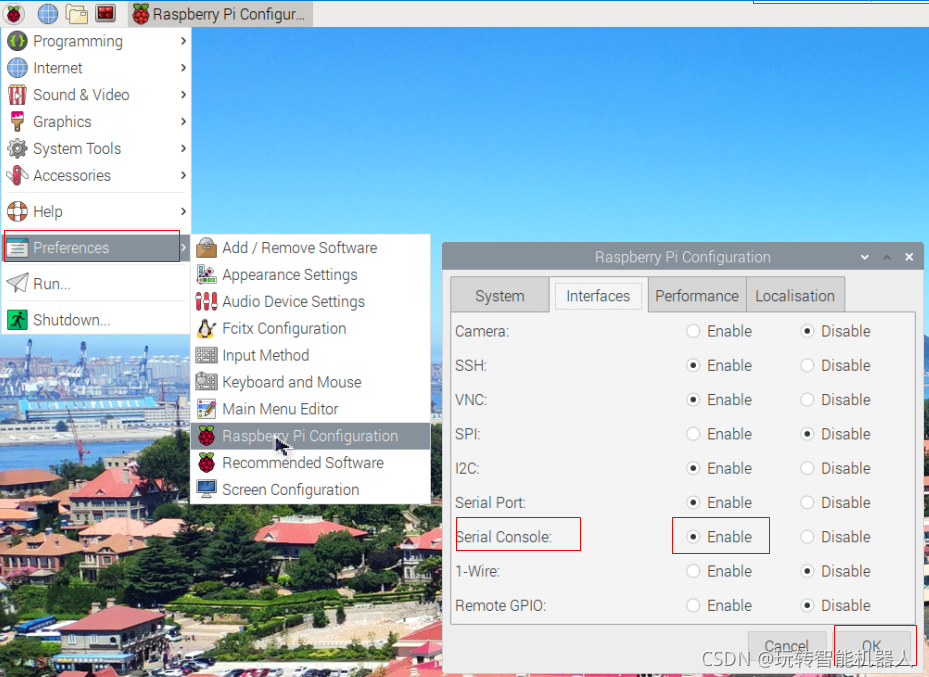Select Enable for Serial Console
929x677 pixels.
pos(693,537)
